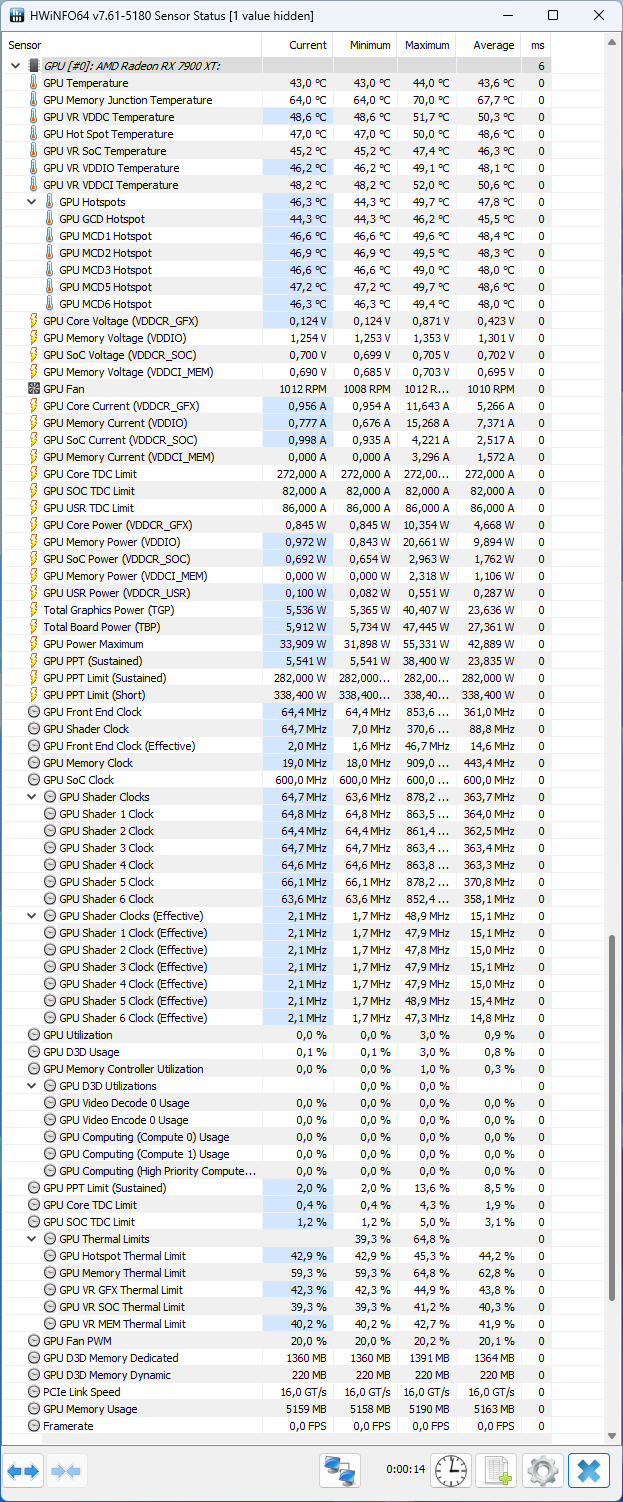Click the 1012 RPM current fan speed value
The width and height of the screenshot is (623, 1502).
coord(302,389)
